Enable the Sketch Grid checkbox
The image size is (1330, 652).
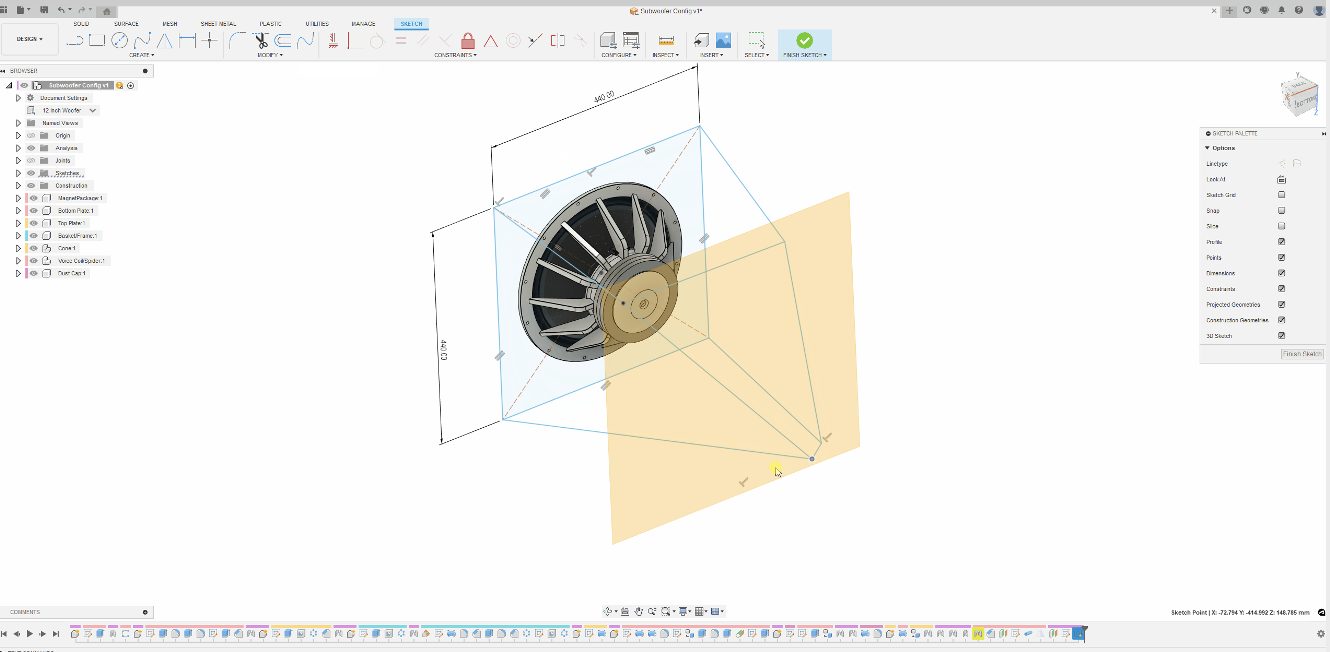[x=1281, y=195]
